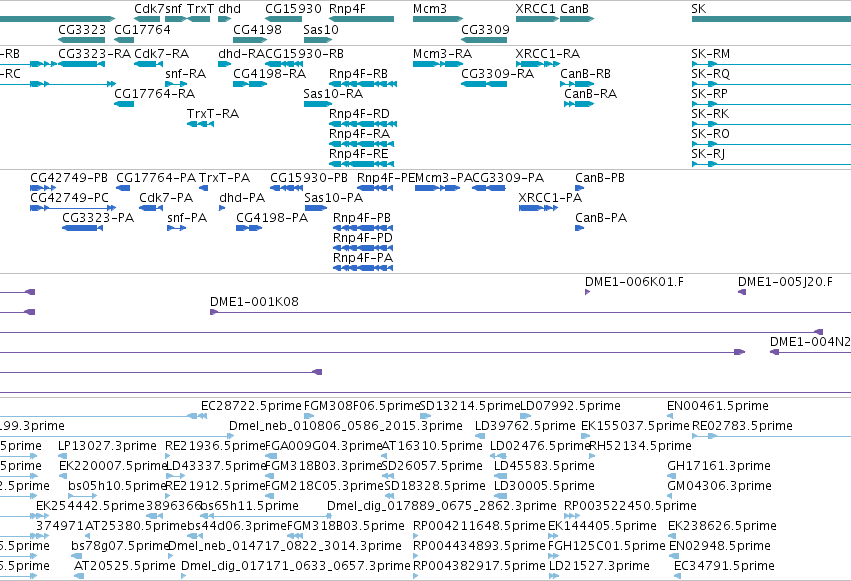Select Dmel_neb_010806_0586_2015.3prime EST

pos(346,426)
